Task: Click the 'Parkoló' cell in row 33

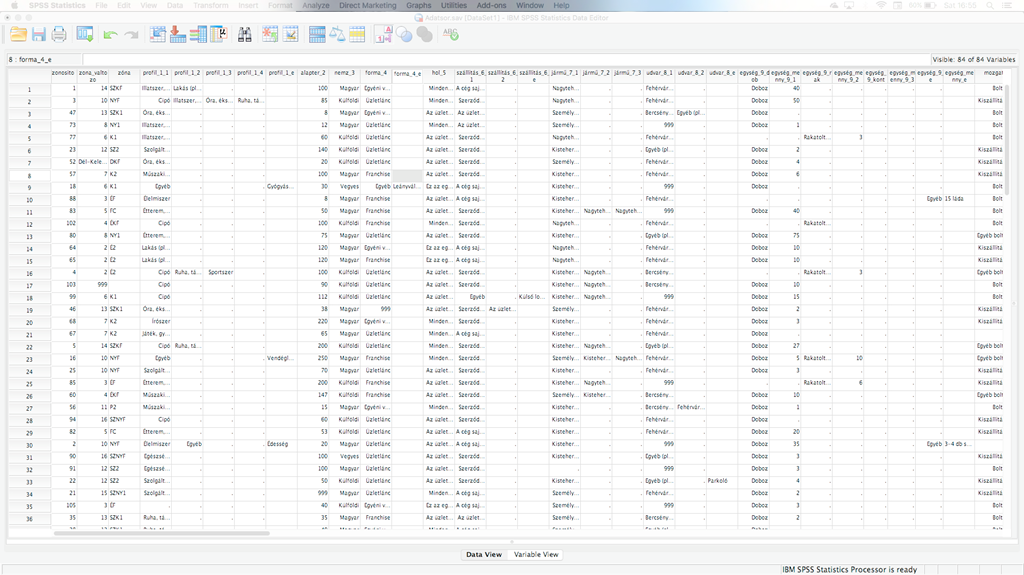Action: tap(722, 481)
